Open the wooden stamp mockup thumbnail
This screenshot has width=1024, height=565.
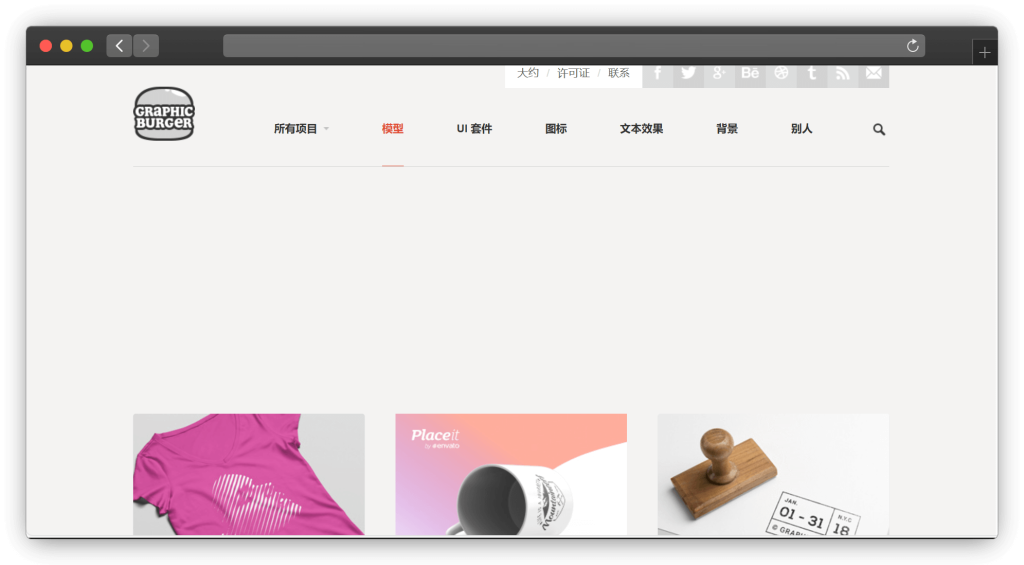pyautogui.click(x=773, y=474)
